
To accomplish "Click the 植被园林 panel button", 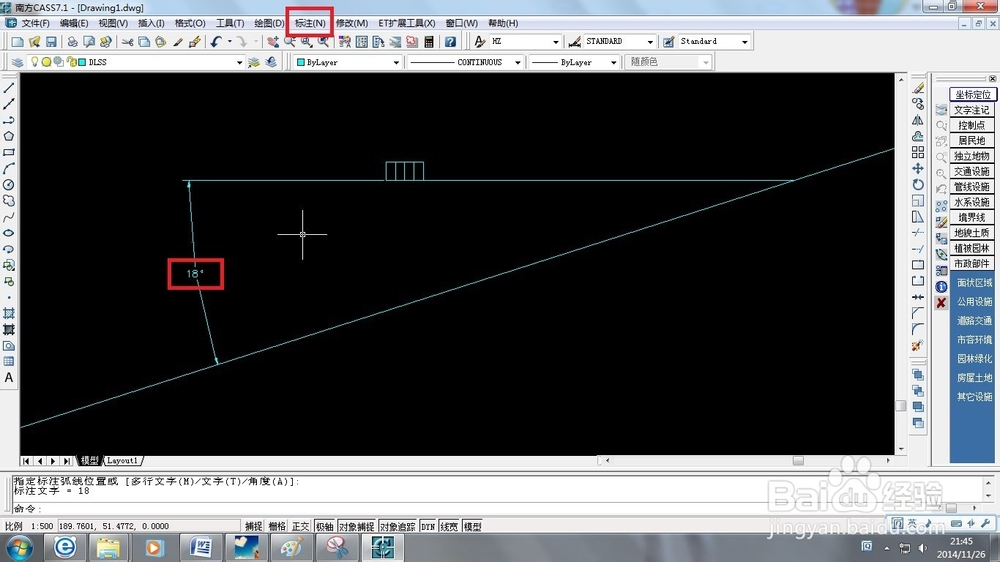I will click(973, 248).
